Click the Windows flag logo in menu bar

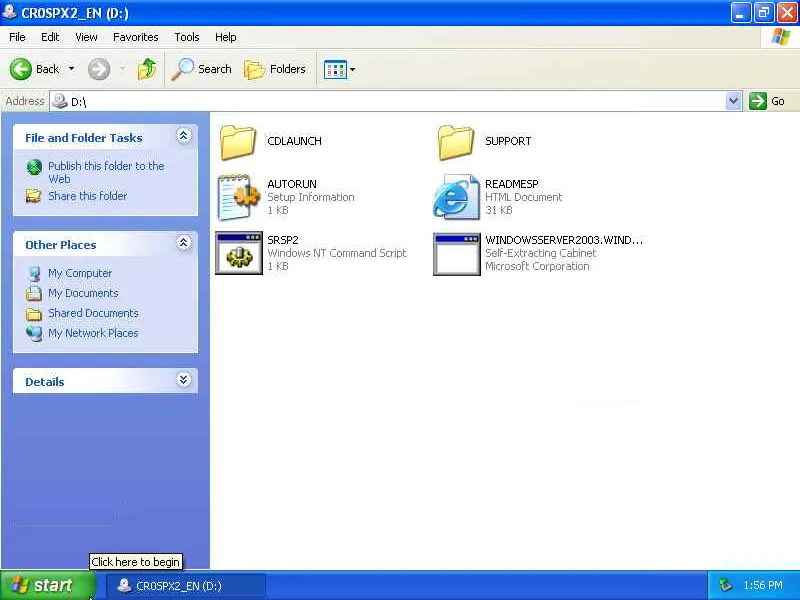click(x=781, y=37)
